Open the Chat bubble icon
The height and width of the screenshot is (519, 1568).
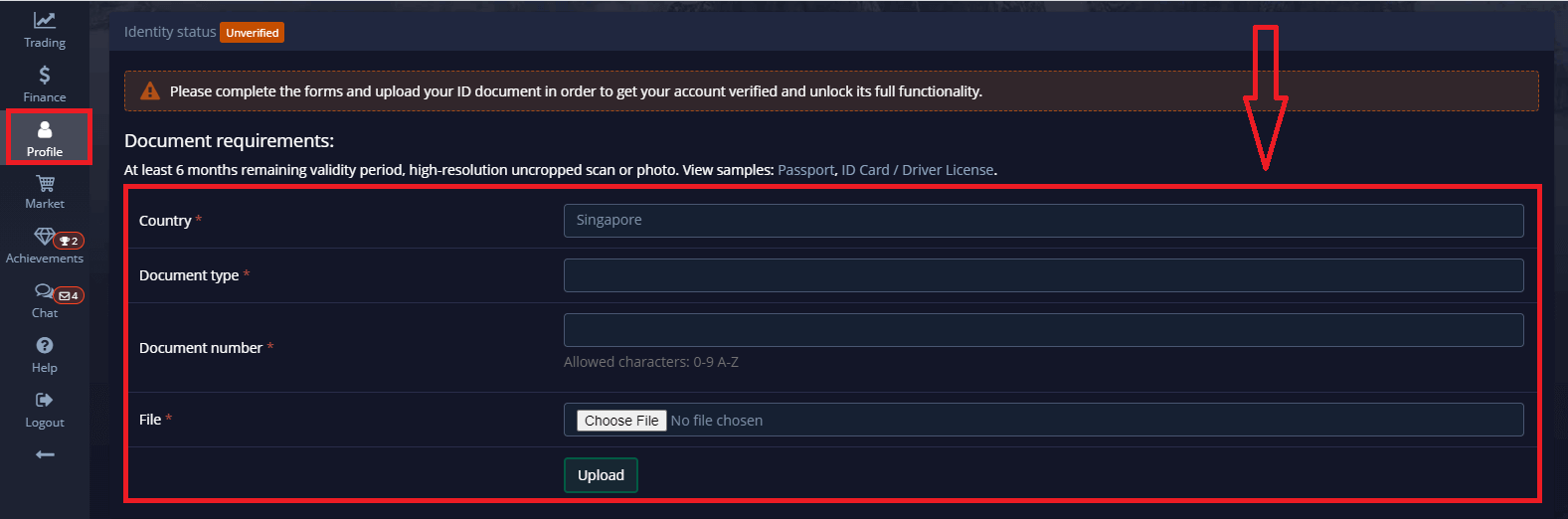point(42,291)
